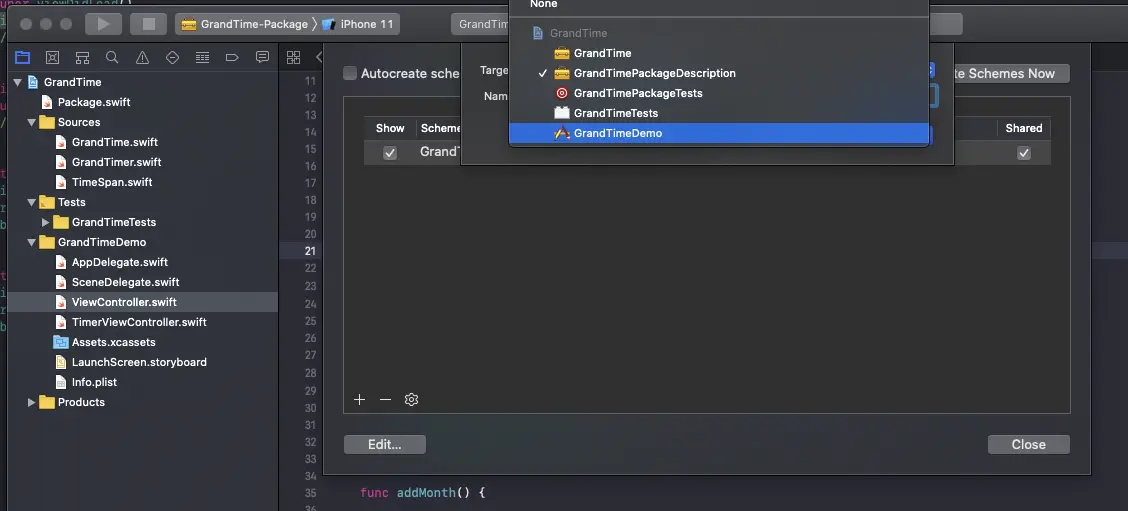1128x511 pixels.
Task: Click the Shared column header
Action: (x=1024, y=128)
